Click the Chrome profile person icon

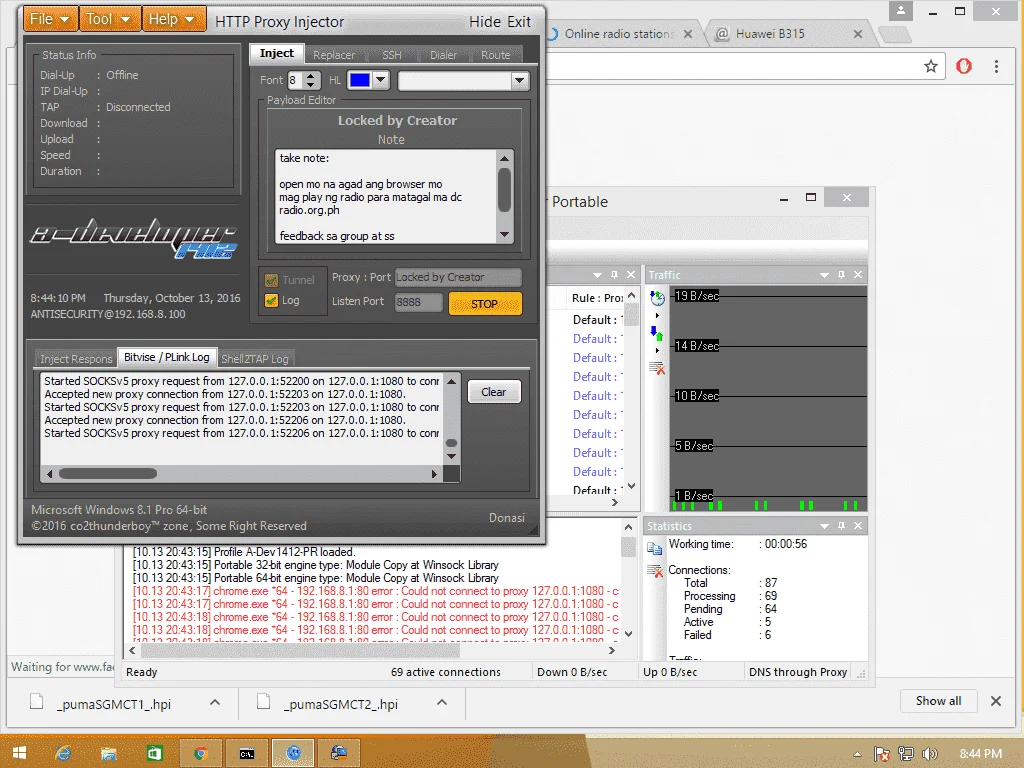pyautogui.click(x=901, y=11)
